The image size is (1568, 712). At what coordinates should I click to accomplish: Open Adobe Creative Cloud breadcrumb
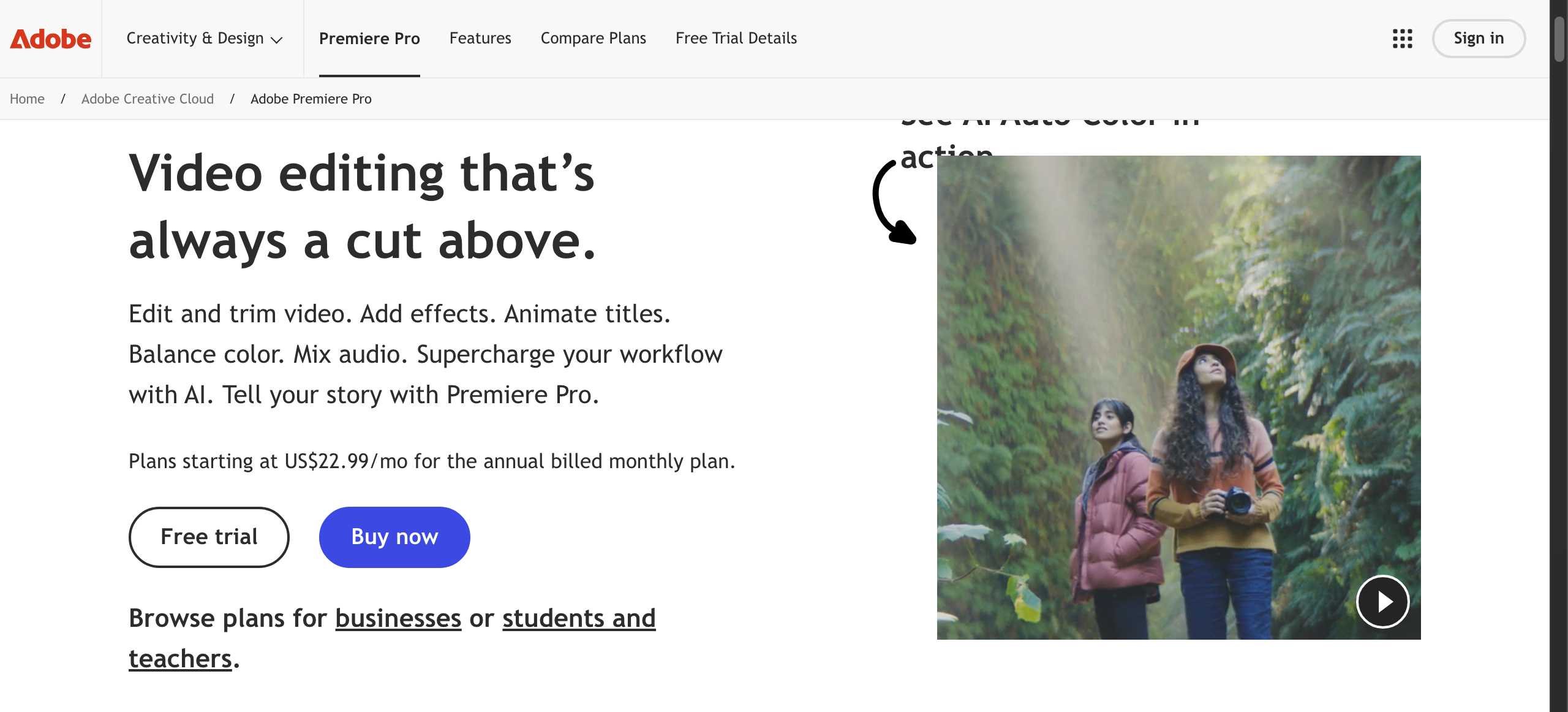coord(148,99)
